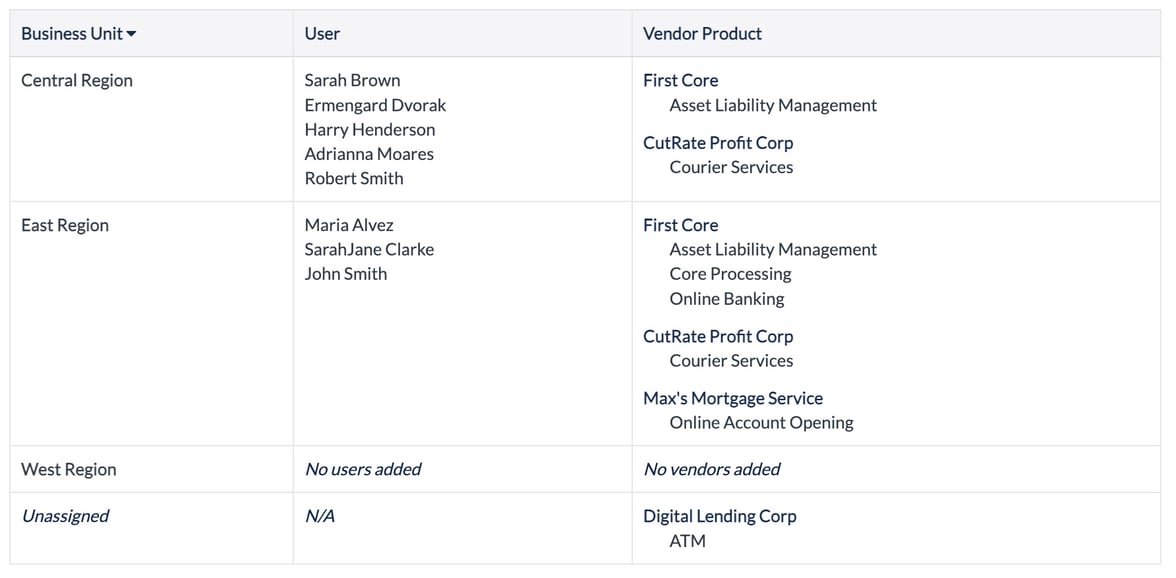Open Digital Lending Corp vendor
The image size is (1176, 578).
point(720,517)
